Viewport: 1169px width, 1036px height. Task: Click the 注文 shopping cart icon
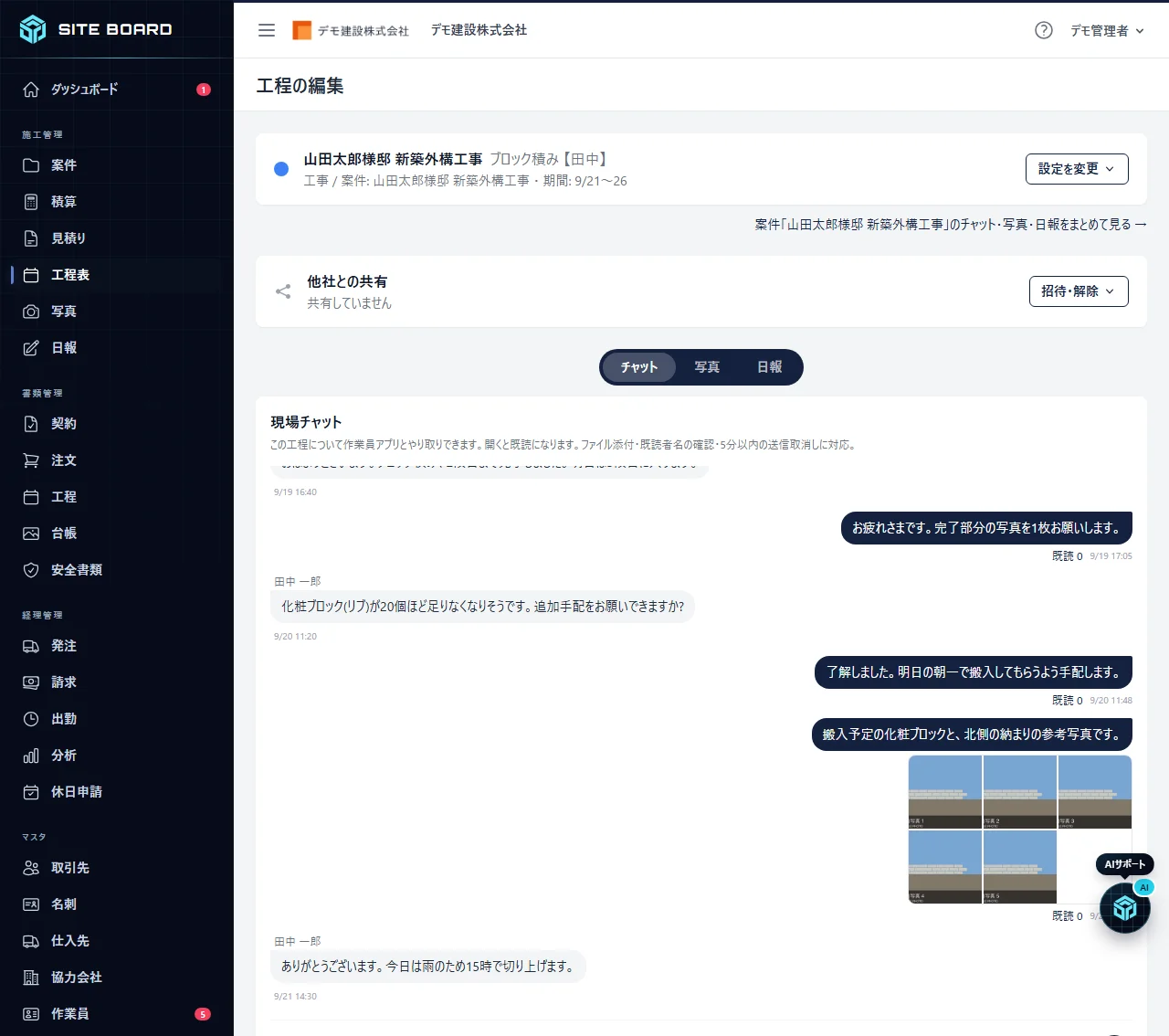pos(31,460)
